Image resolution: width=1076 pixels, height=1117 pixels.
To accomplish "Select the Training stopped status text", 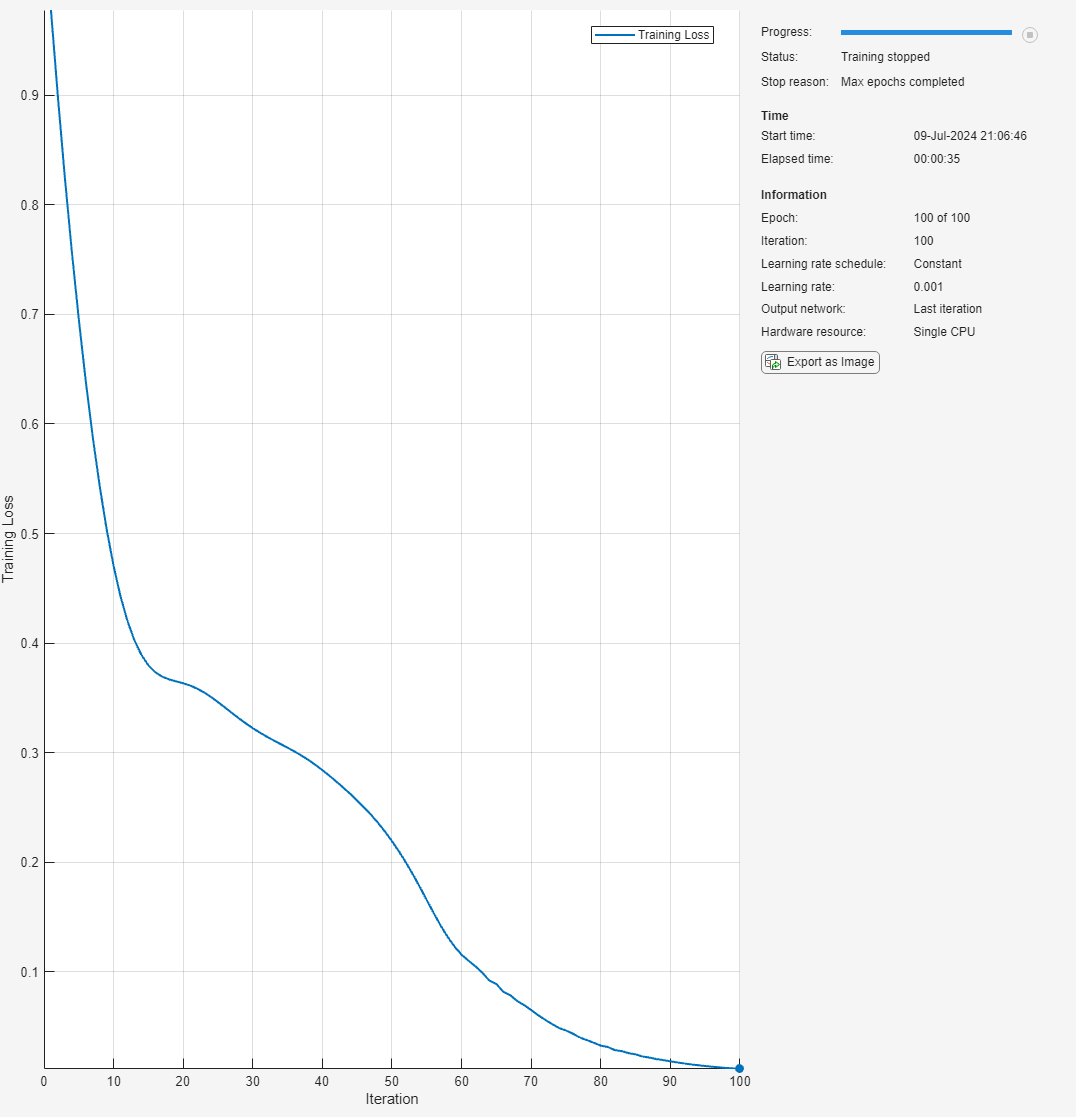I will click(885, 57).
